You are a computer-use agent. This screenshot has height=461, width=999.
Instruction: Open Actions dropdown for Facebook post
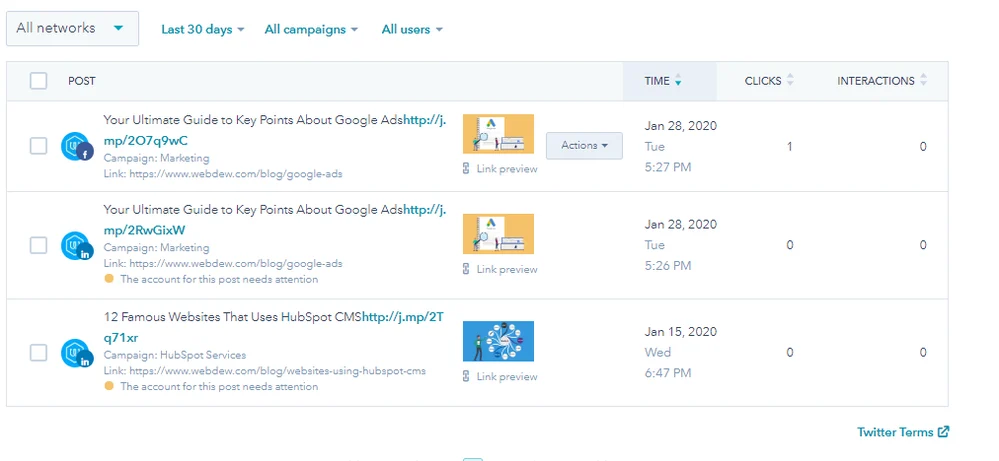584,145
